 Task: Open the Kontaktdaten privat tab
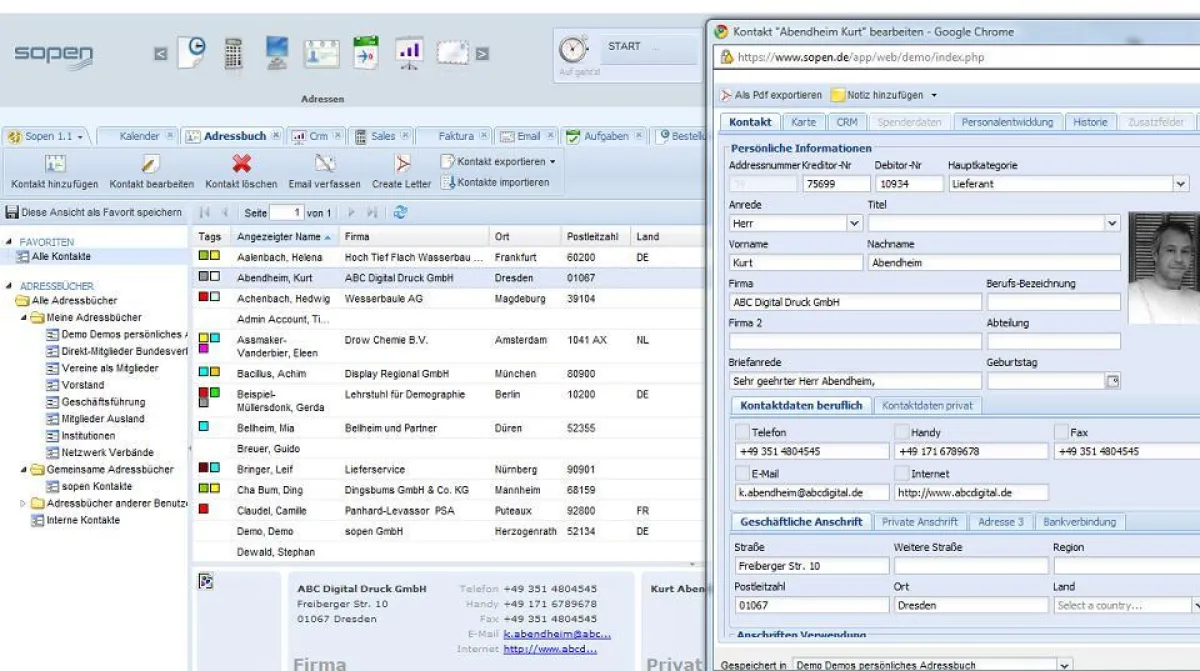click(x=927, y=405)
